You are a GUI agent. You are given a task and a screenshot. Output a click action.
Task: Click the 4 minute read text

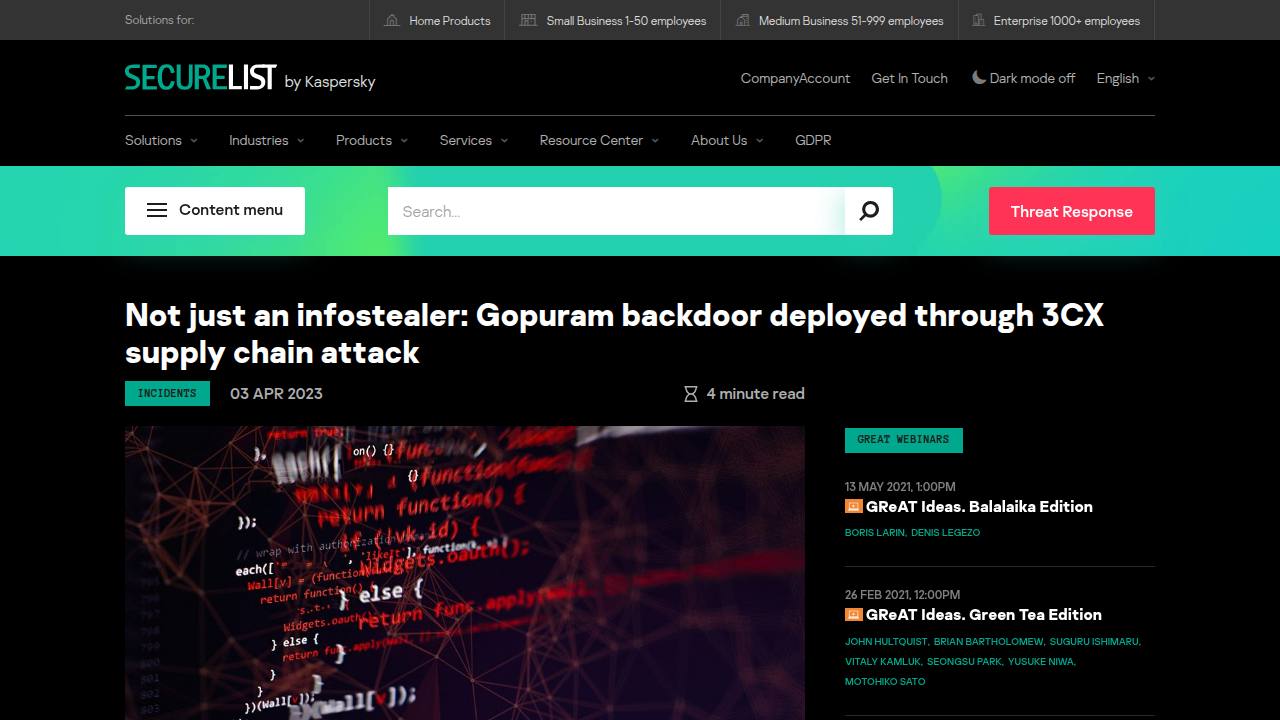tap(756, 394)
